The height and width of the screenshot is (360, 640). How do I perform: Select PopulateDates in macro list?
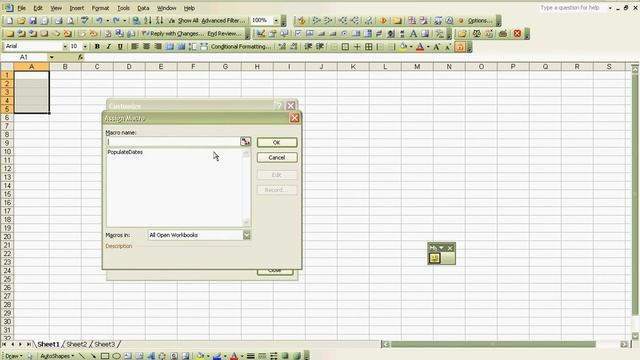(125, 152)
